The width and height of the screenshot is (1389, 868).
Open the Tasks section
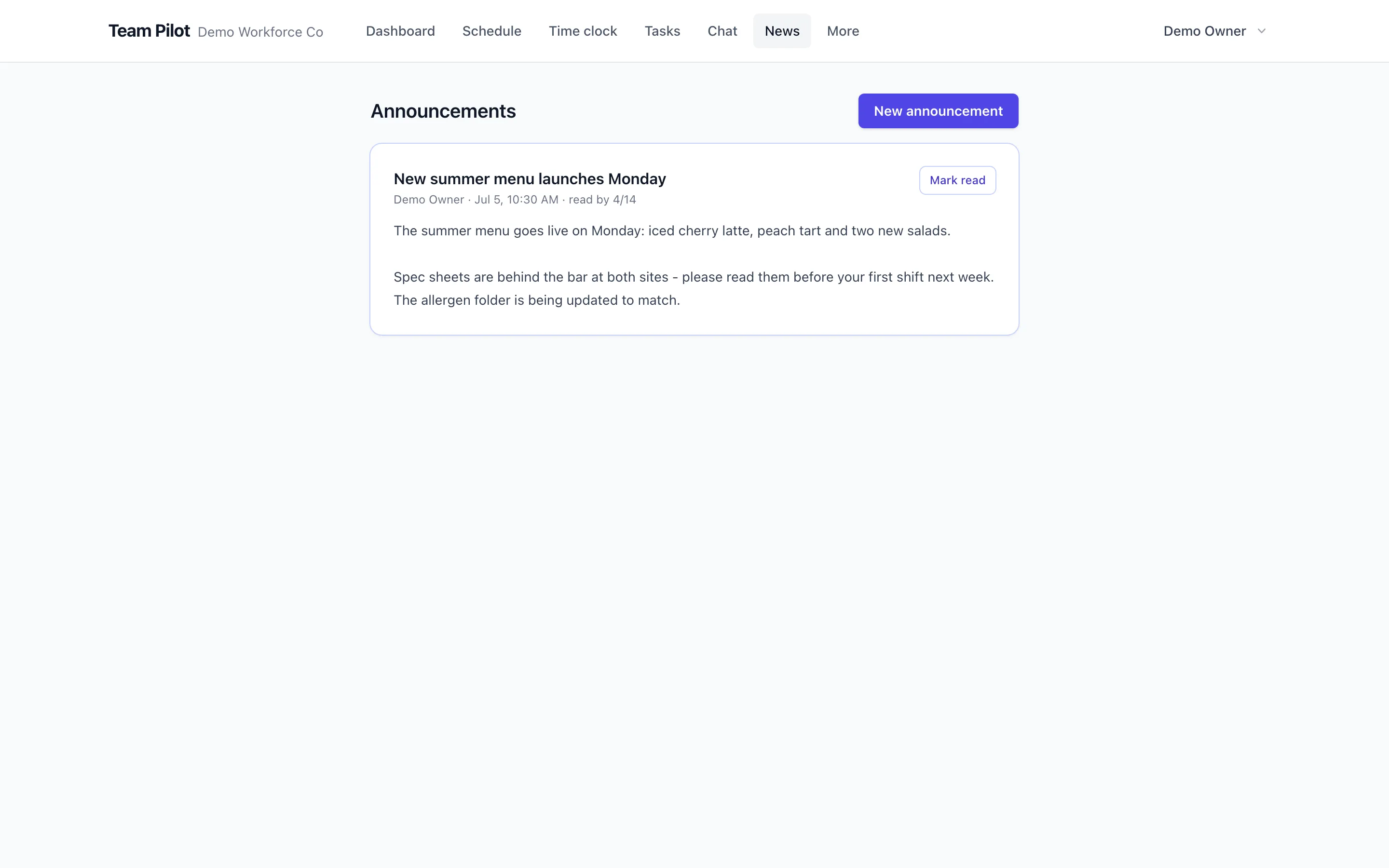coord(662,31)
